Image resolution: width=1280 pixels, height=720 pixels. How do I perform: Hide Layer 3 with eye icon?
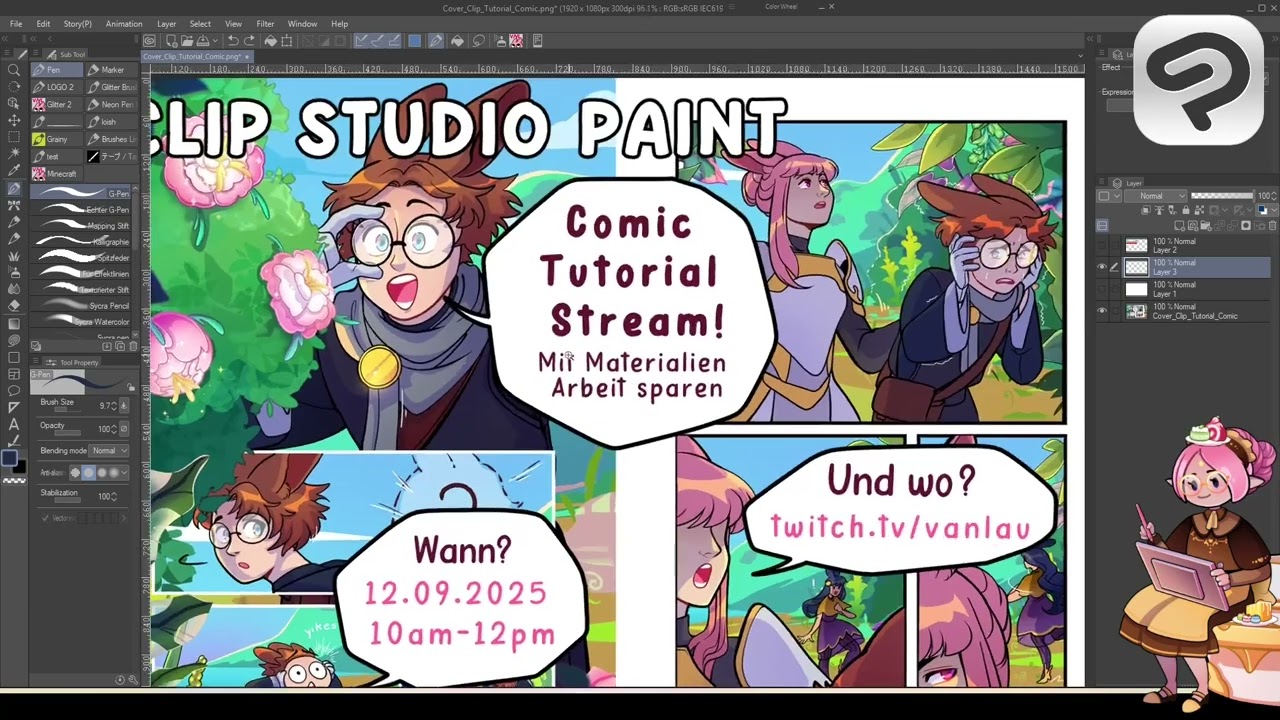[1102, 267]
